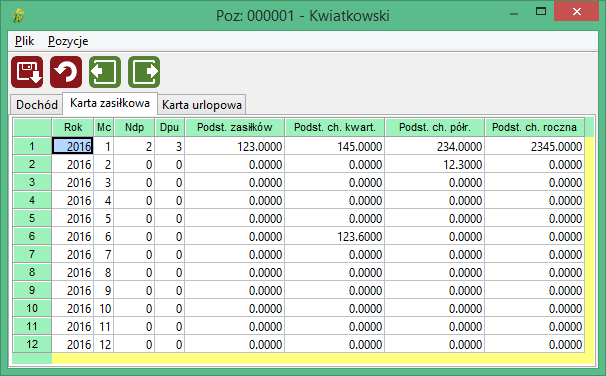Click Podst. zasiłków cell in row 8
The height and width of the screenshot is (376, 606).
[235, 272]
